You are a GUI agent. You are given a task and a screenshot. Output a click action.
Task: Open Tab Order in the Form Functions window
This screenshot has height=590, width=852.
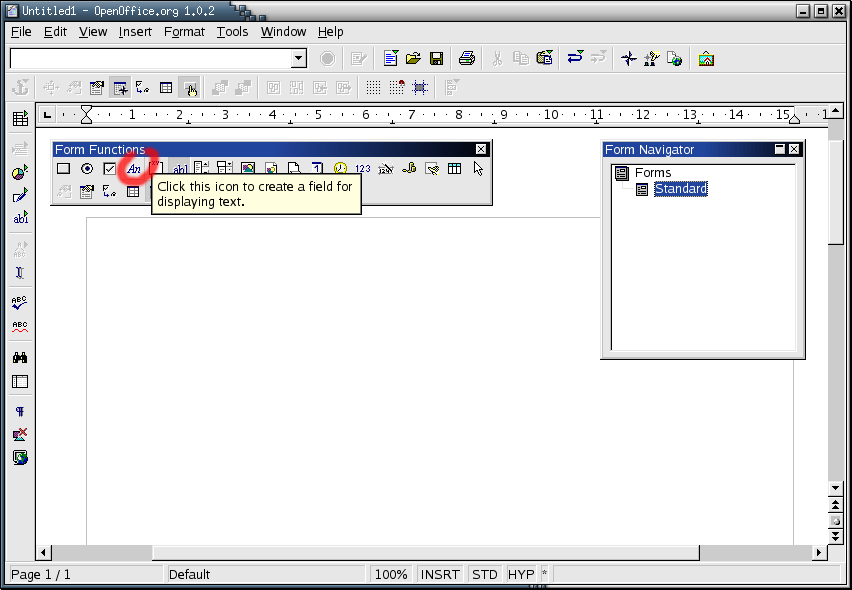110,192
